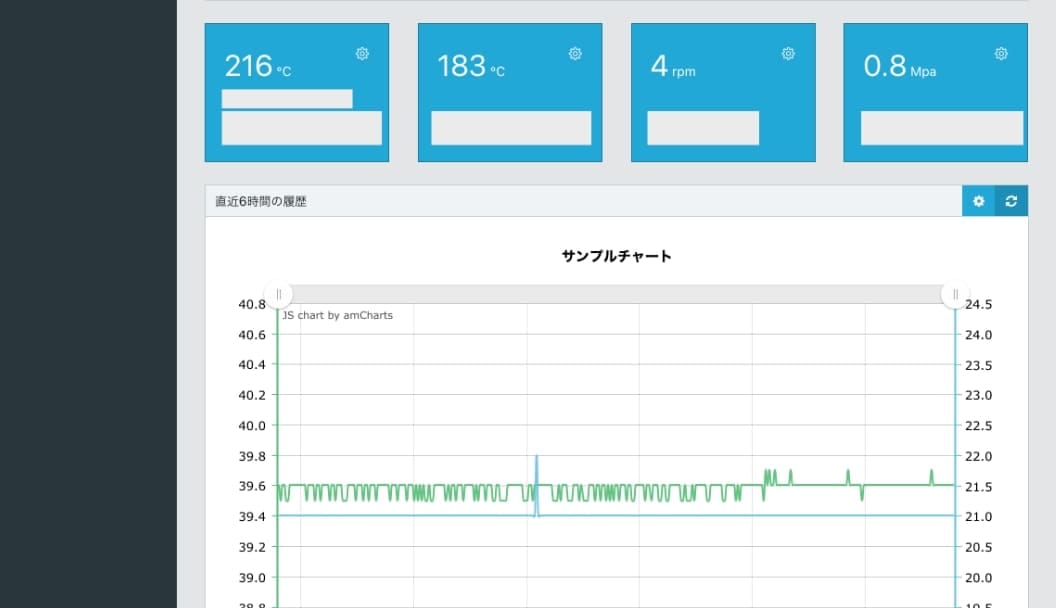This screenshot has height=608, width=1056.
Task: Click the 39.6 left axis label
Action: click(252, 486)
